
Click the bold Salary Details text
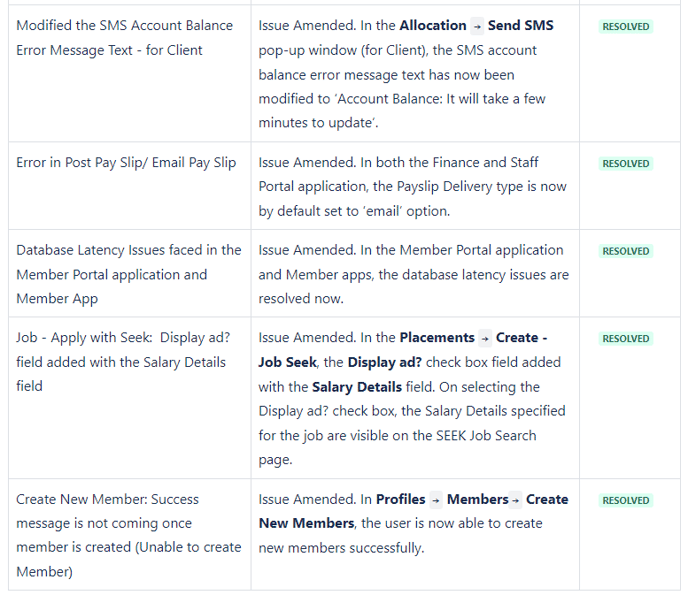pos(357,387)
